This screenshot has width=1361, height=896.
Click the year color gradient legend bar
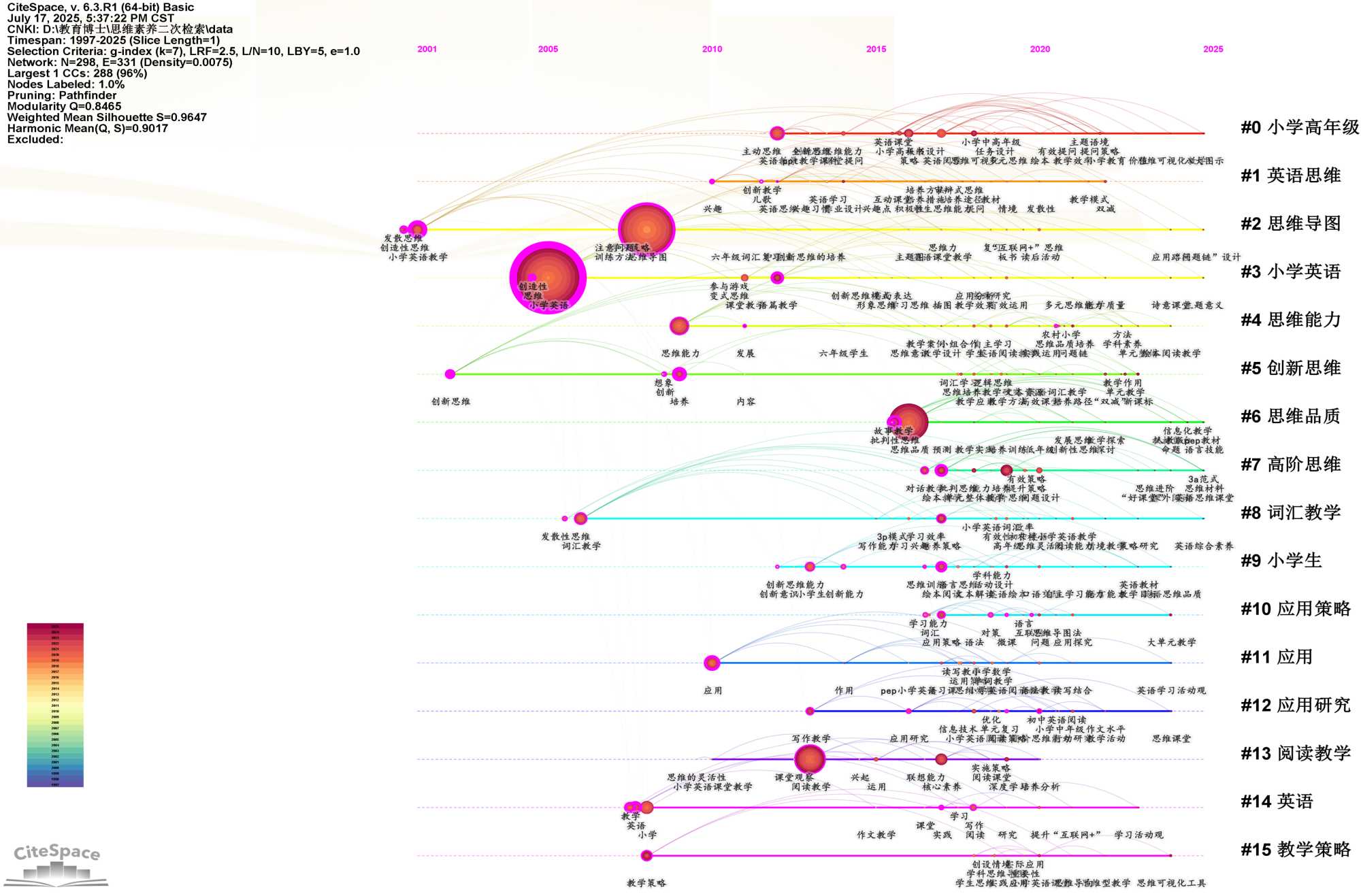click(55, 705)
